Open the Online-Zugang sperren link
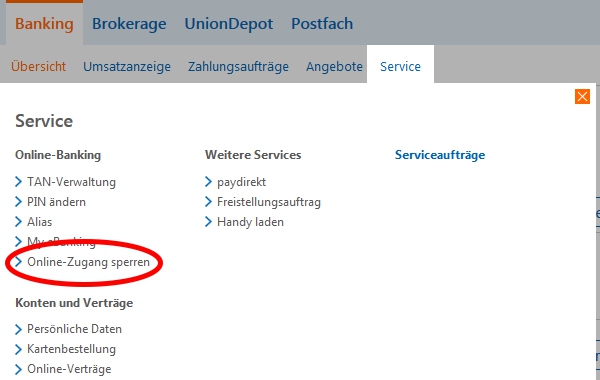Image resolution: width=600 pixels, height=380 pixels. point(88,262)
